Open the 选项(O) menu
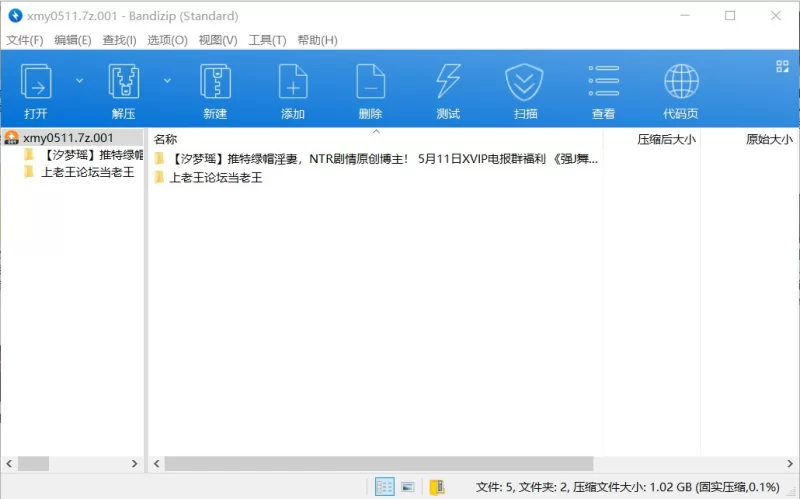 click(167, 40)
